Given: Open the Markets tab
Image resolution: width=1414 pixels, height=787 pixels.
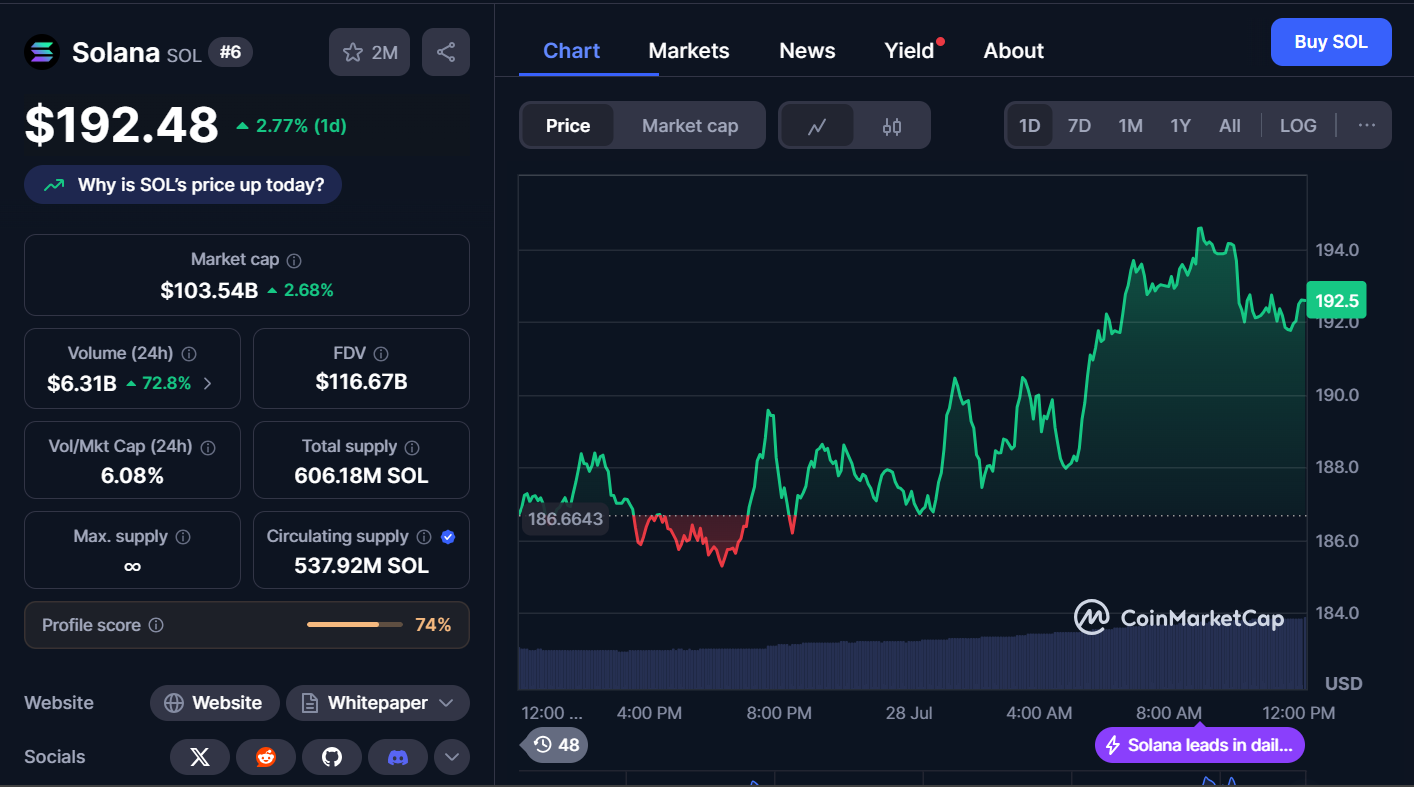Looking at the screenshot, I should (689, 51).
